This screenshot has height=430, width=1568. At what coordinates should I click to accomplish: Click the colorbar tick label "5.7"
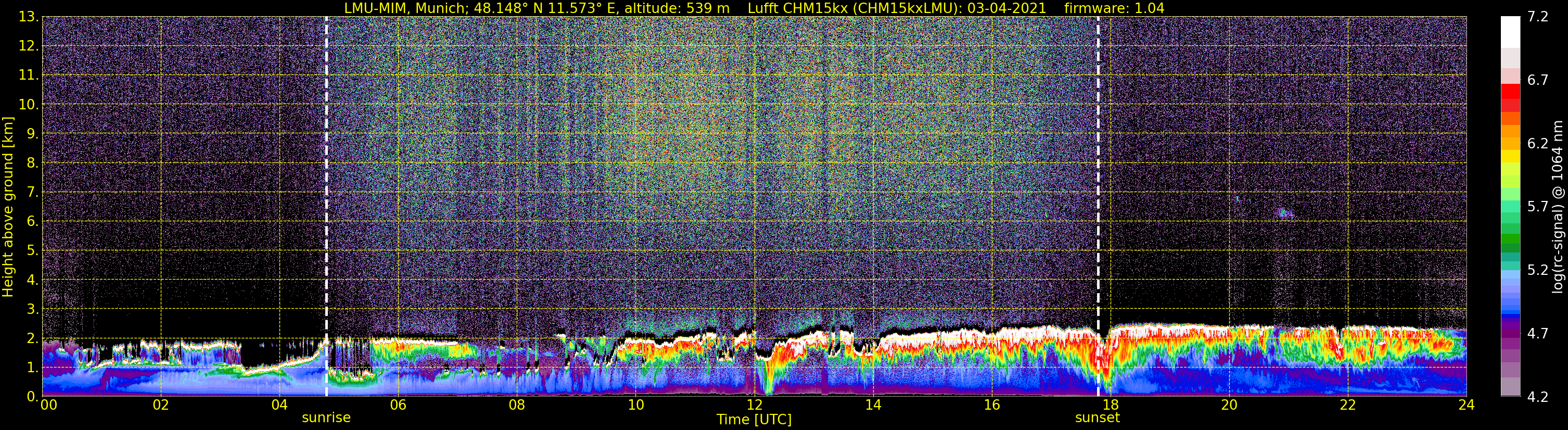(1538, 207)
